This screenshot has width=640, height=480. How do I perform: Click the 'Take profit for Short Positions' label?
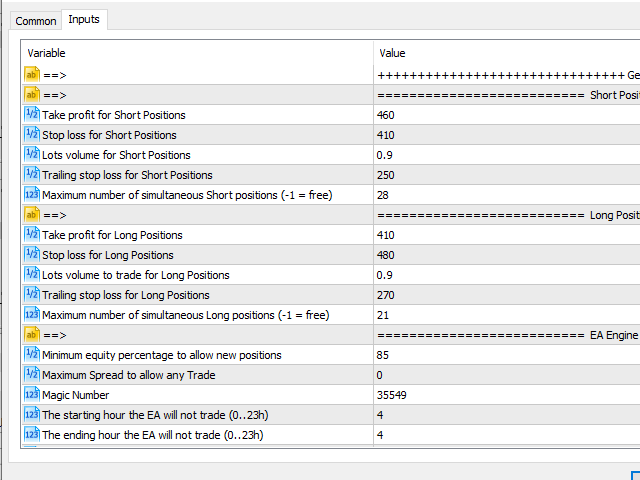coord(114,115)
